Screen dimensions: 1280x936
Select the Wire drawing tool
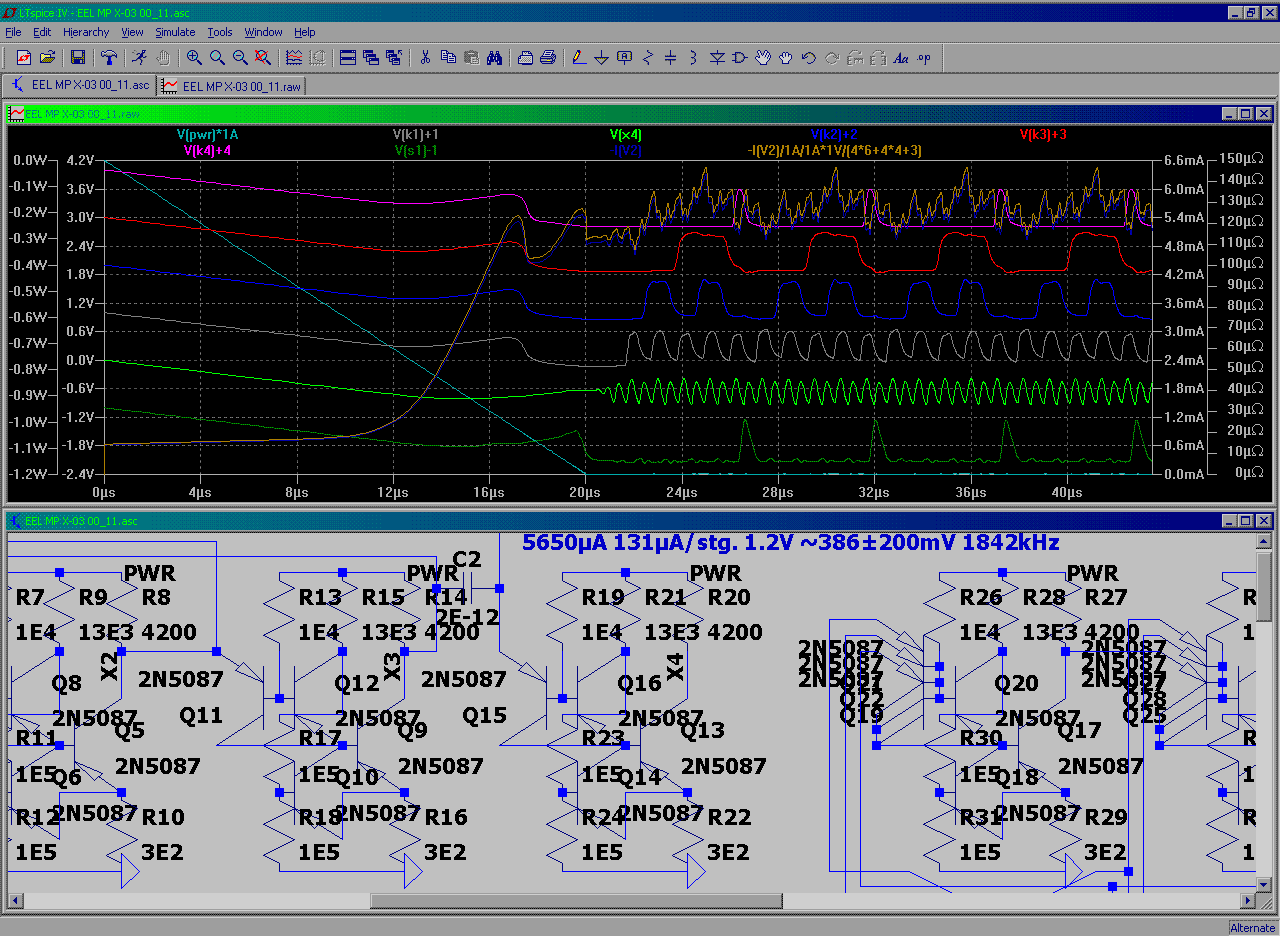(577, 57)
